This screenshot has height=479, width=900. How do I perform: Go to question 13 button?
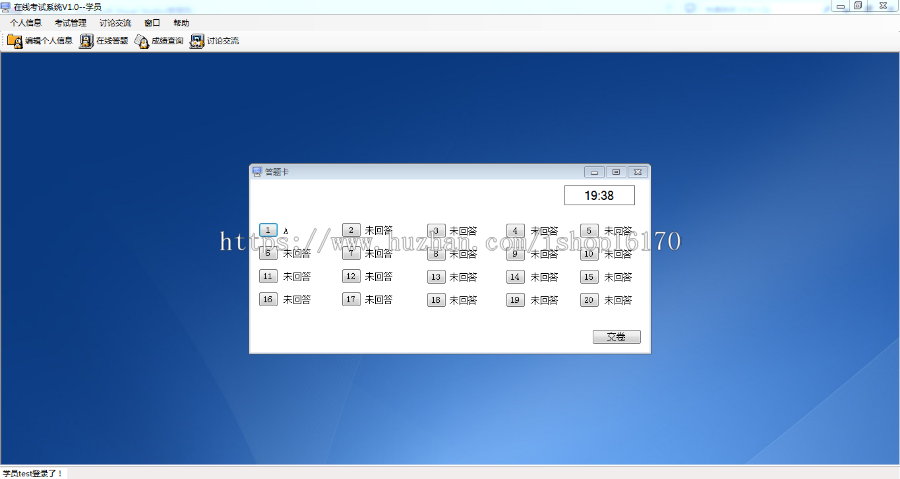[436, 277]
